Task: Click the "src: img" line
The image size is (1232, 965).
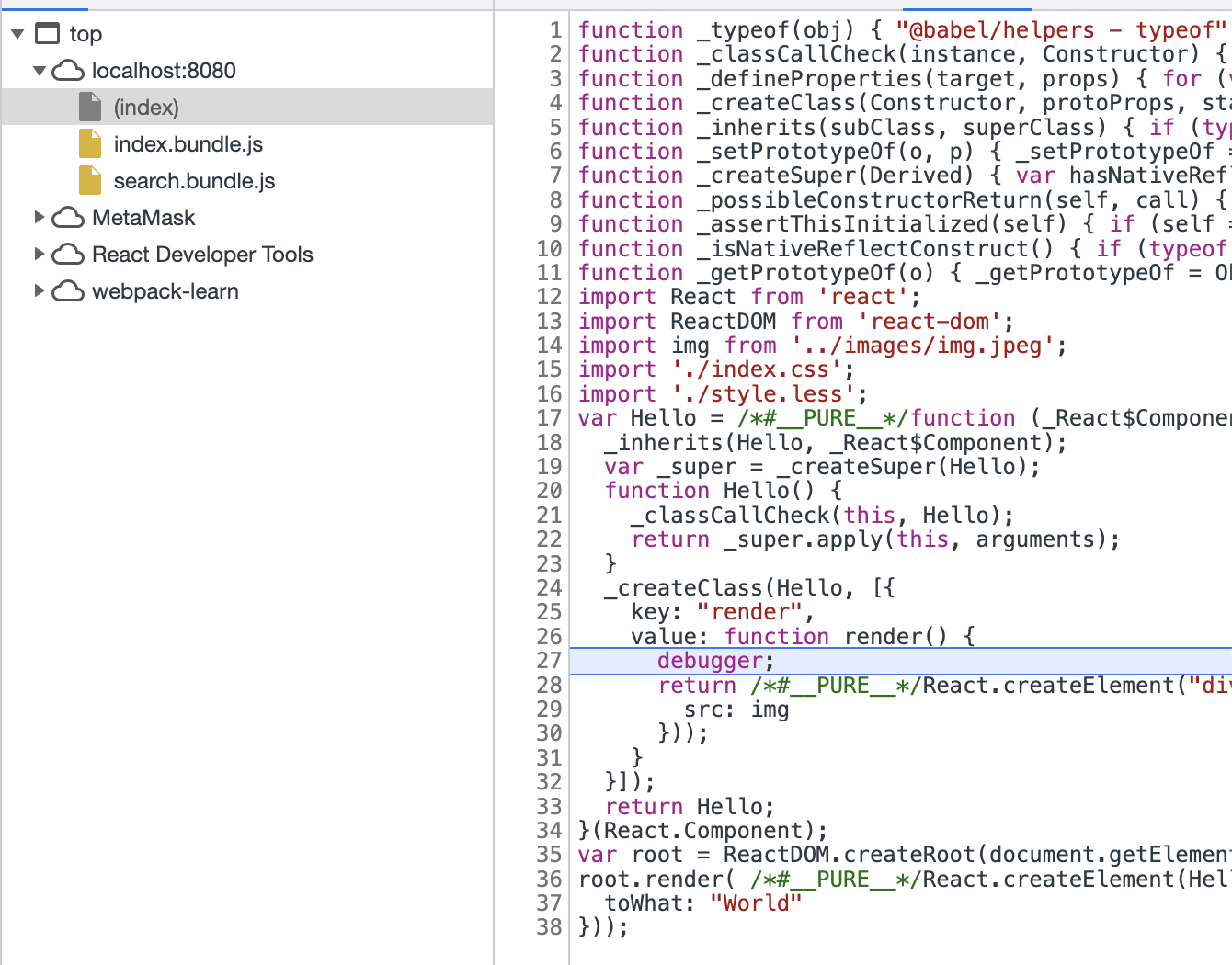Action: pos(736,710)
